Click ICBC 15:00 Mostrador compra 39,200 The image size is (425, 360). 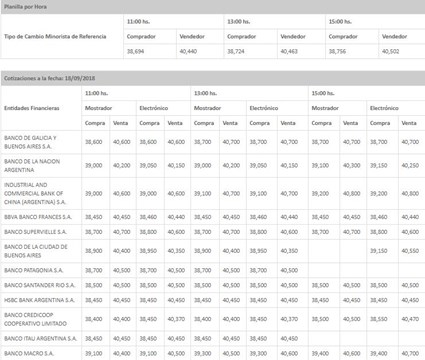[320, 193]
